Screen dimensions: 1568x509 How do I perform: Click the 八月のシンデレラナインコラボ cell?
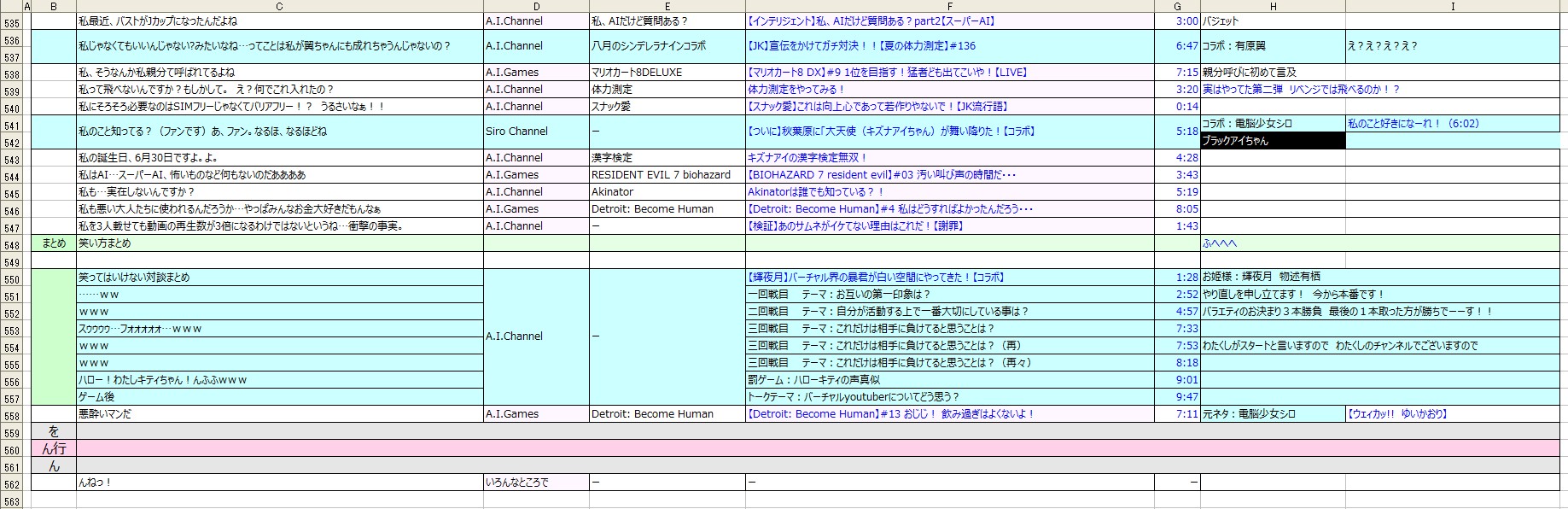click(667, 46)
